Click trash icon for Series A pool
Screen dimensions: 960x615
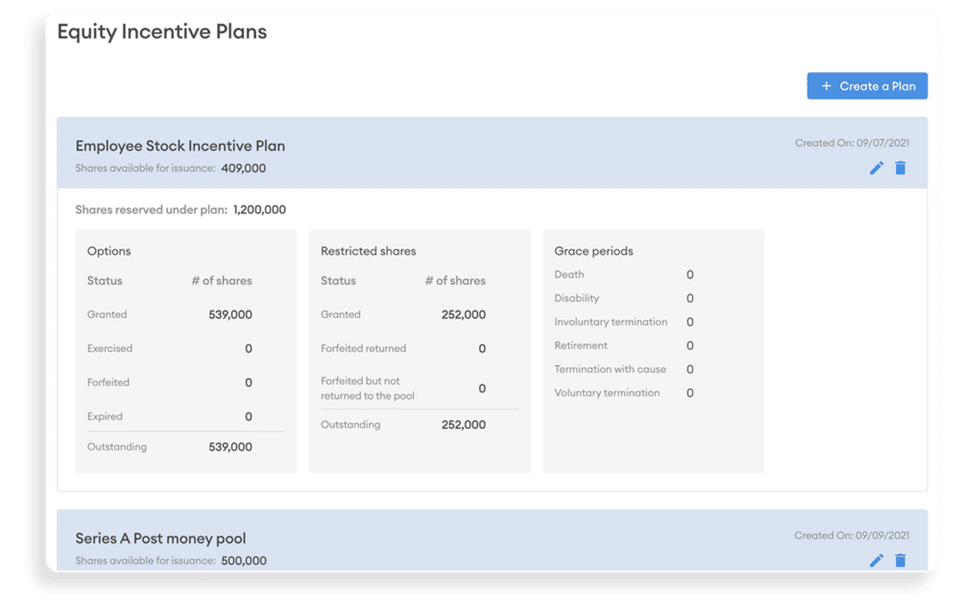click(900, 560)
